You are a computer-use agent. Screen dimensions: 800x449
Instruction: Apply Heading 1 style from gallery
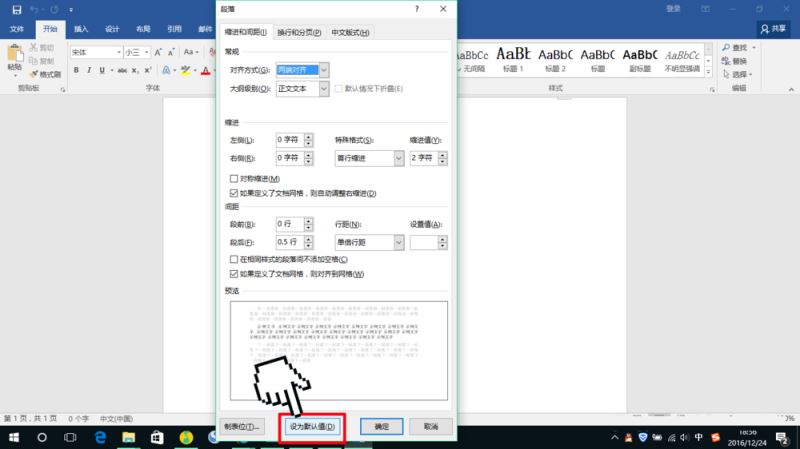[513, 59]
